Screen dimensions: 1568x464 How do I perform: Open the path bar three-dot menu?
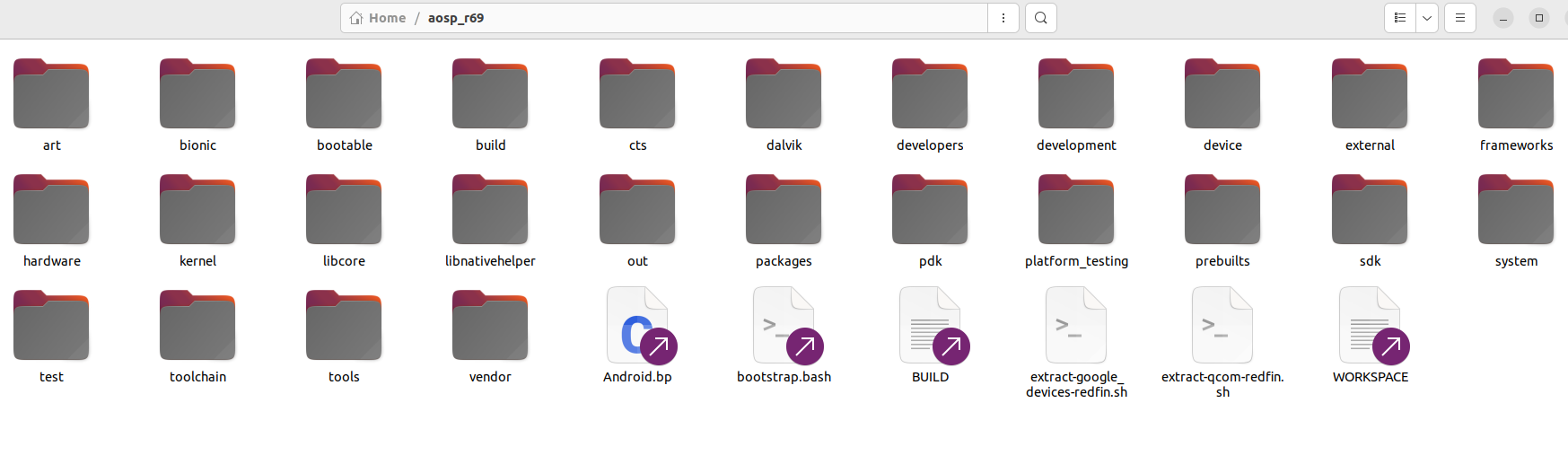coord(1003,18)
